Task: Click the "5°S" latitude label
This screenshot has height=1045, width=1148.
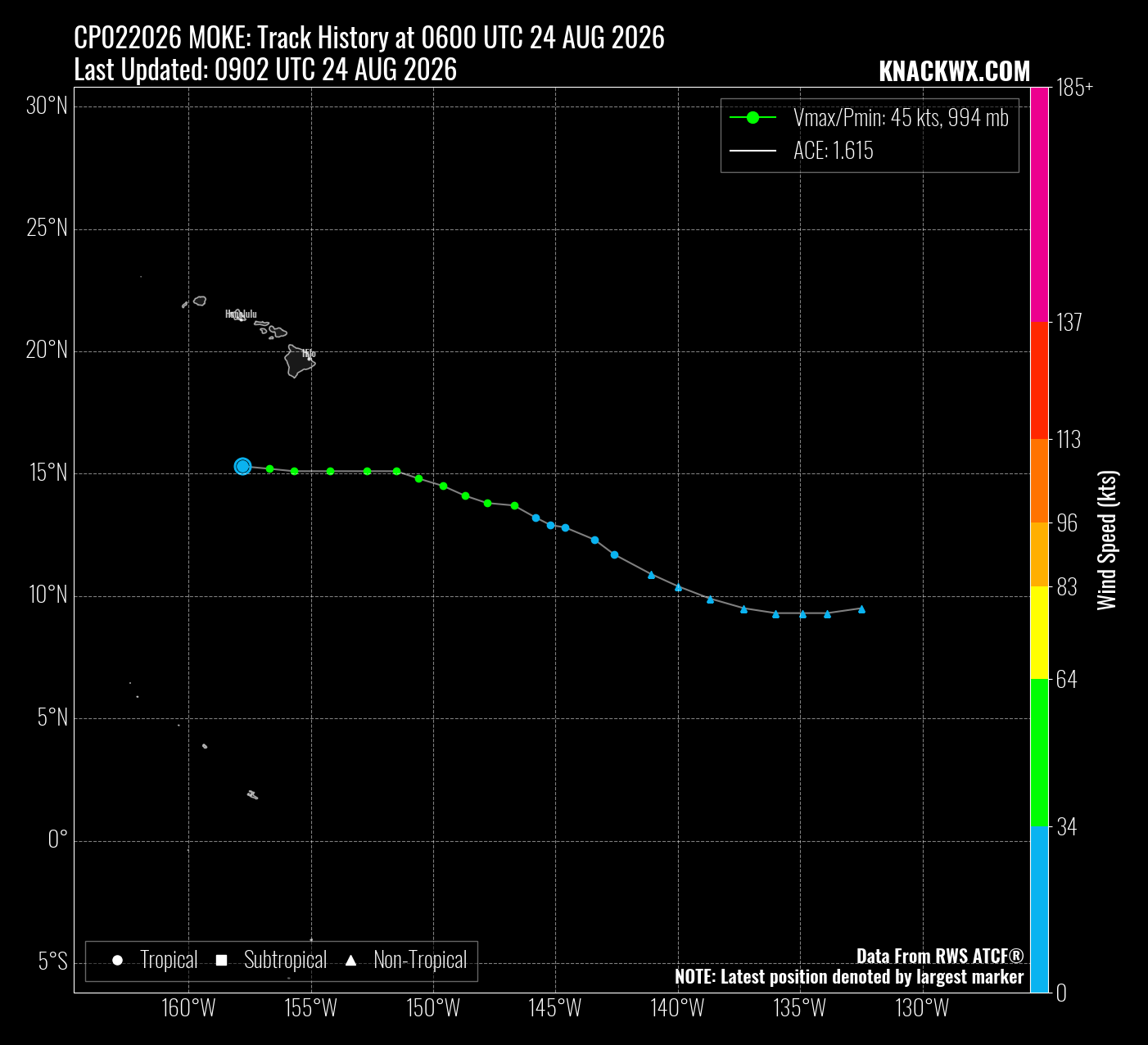Action: pyautogui.click(x=53, y=961)
